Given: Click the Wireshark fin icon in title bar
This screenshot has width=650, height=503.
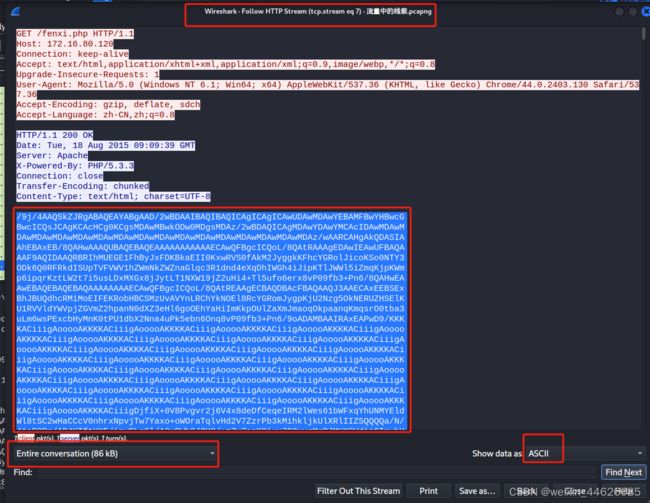Looking at the screenshot, I should [x=15, y=12].
